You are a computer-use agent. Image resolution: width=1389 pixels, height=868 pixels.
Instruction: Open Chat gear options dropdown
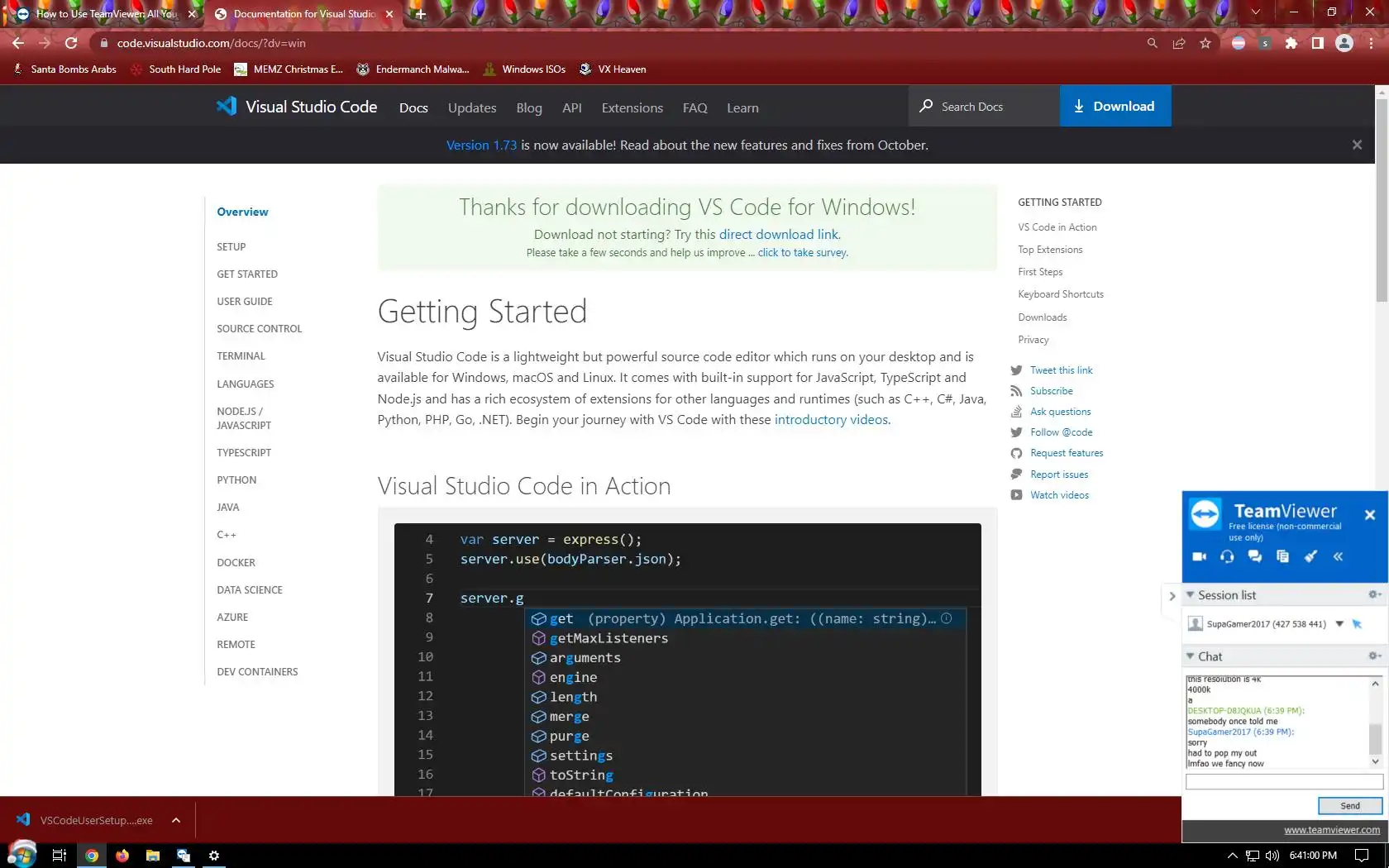1374,656
